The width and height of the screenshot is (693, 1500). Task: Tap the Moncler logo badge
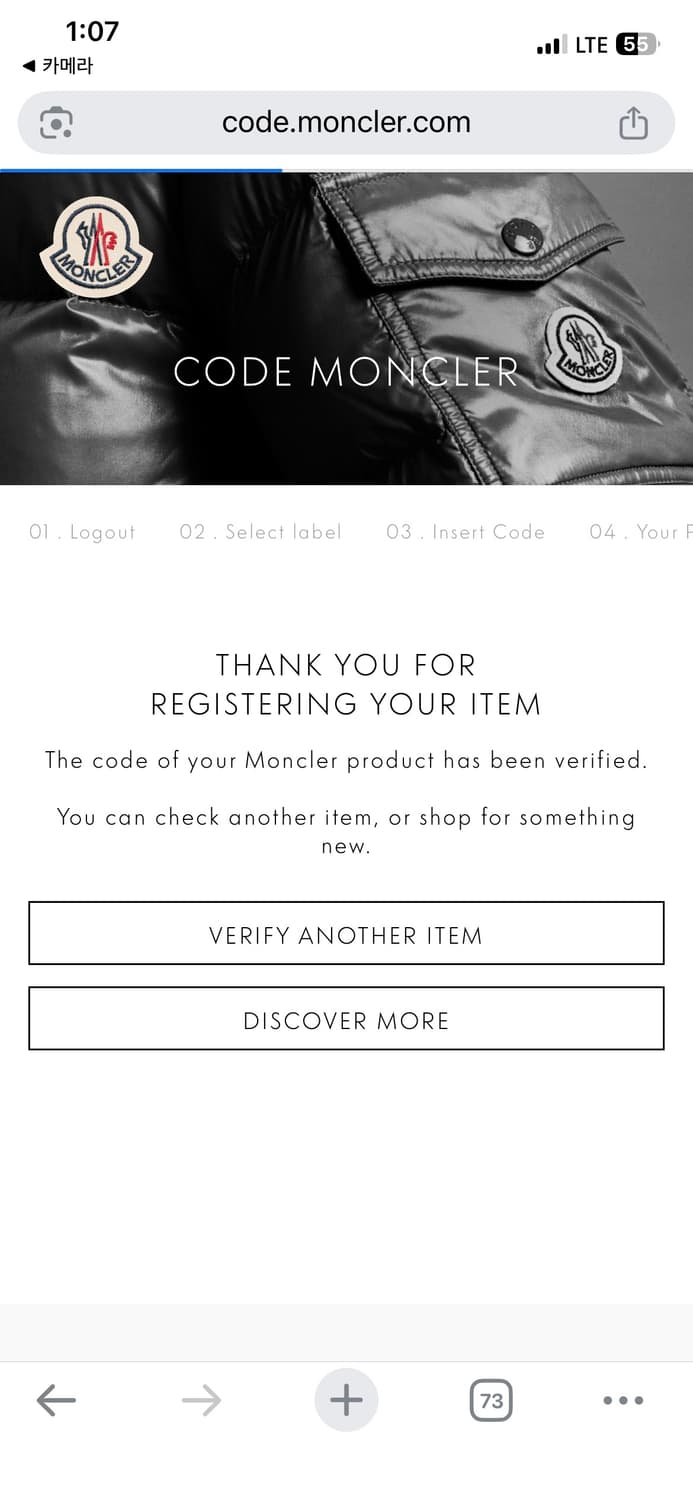pos(95,247)
